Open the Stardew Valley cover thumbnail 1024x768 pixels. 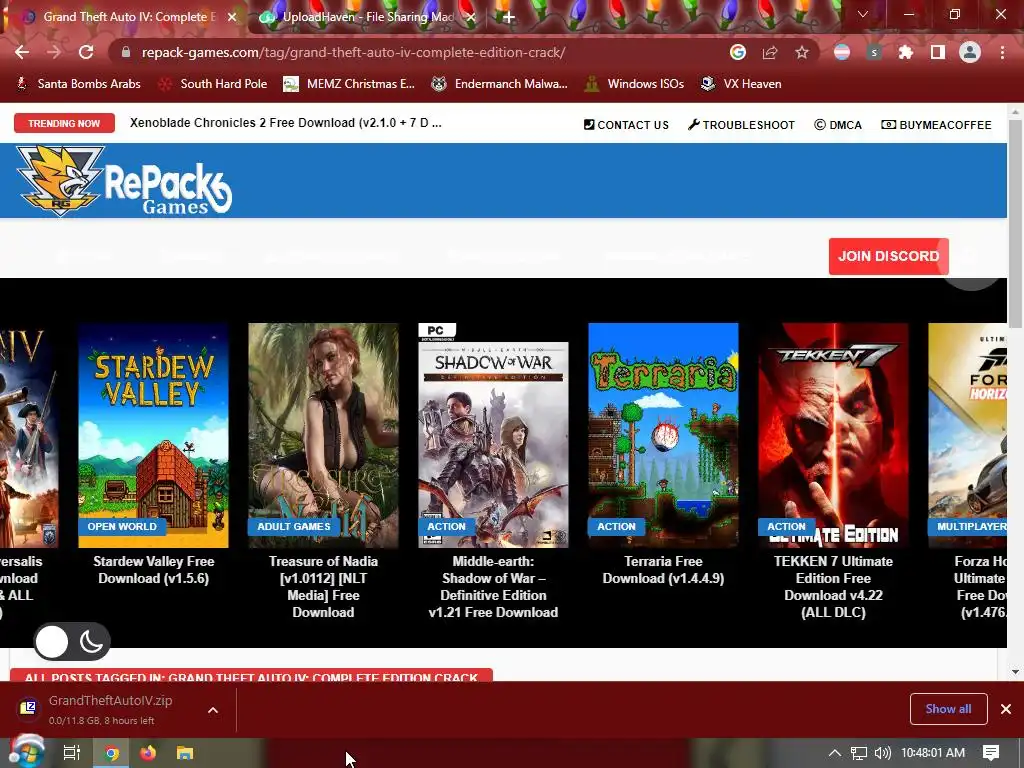click(x=153, y=435)
